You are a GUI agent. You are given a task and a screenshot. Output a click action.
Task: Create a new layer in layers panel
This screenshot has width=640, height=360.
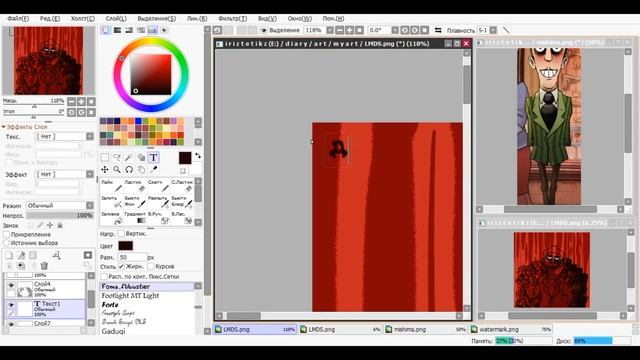click(x=9, y=256)
